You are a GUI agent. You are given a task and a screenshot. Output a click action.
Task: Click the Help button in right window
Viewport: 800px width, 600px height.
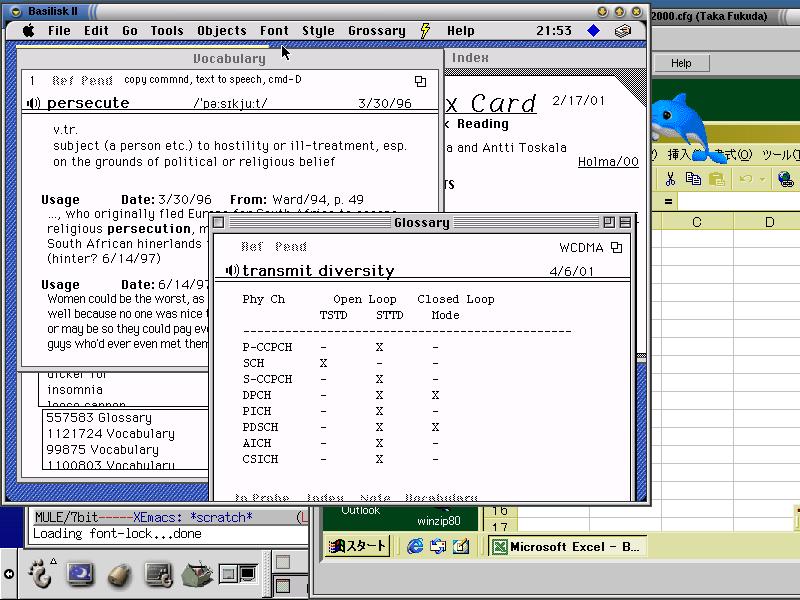[x=681, y=63]
